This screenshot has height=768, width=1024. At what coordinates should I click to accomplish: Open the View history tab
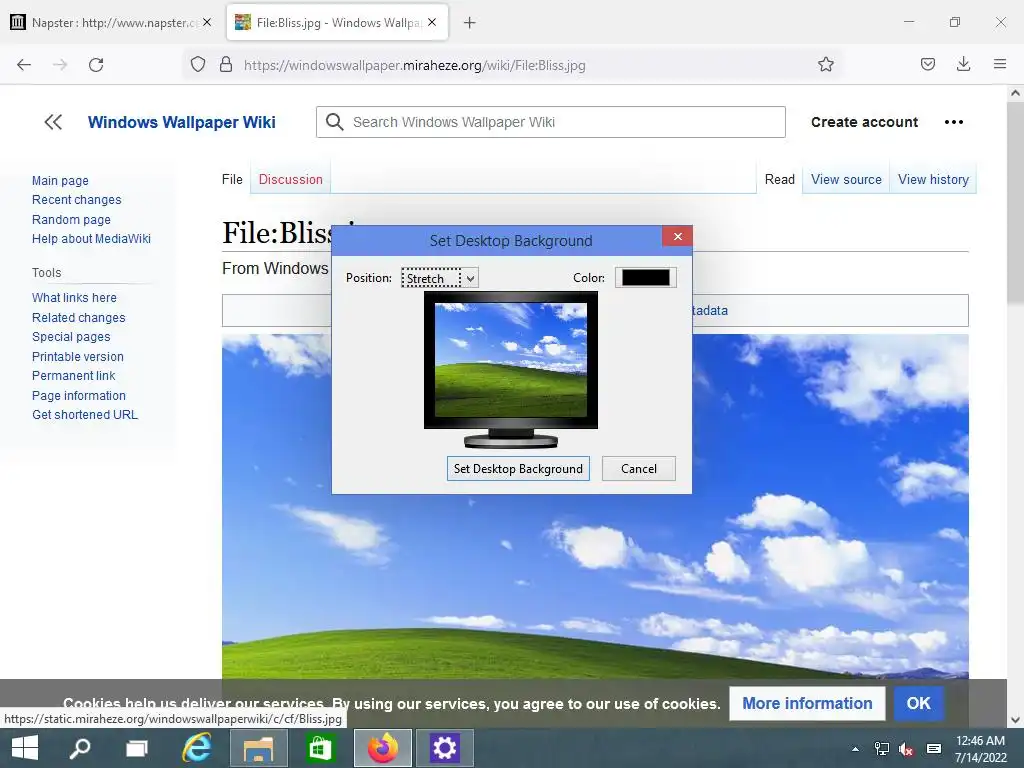[933, 180]
